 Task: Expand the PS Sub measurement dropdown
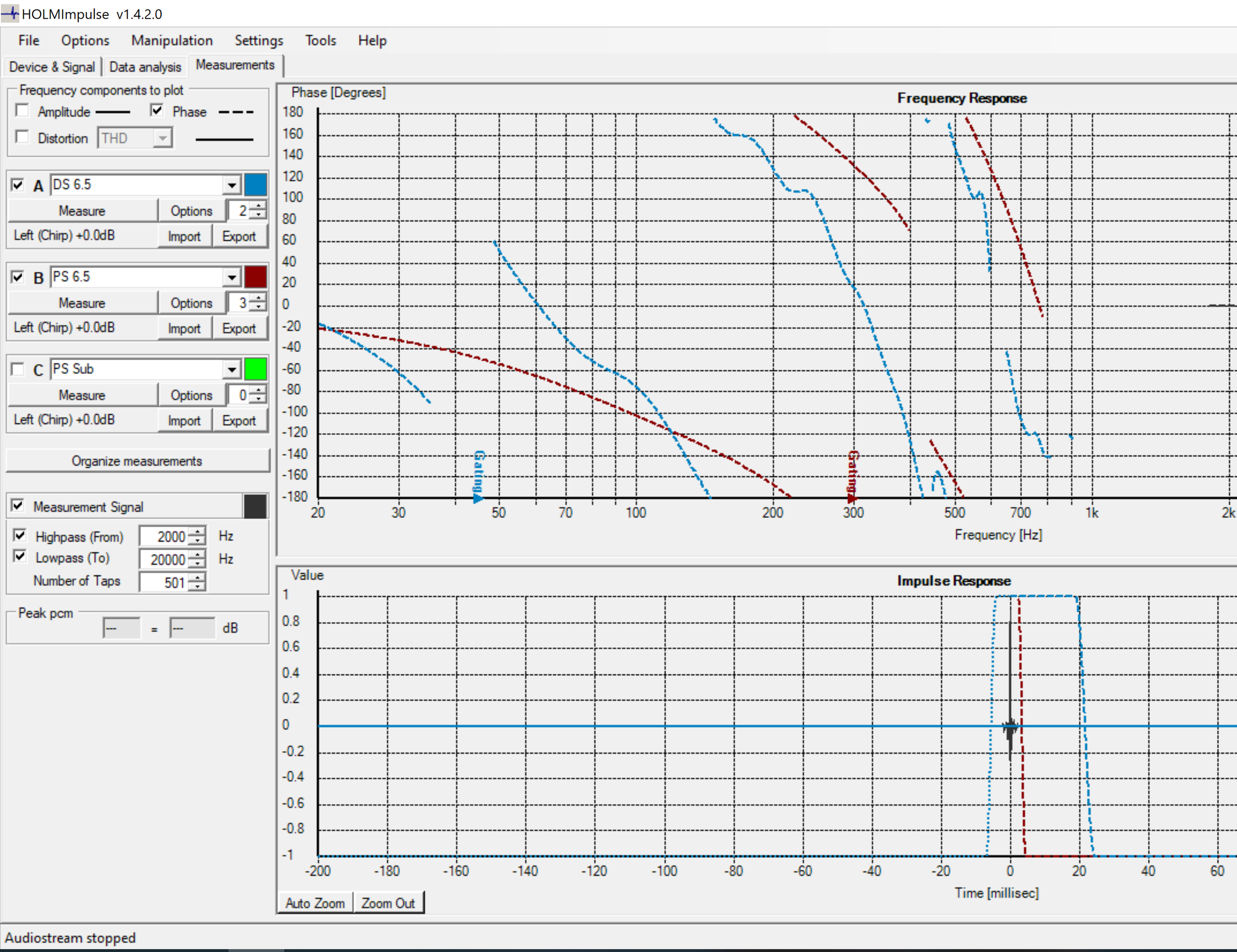click(232, 369)
